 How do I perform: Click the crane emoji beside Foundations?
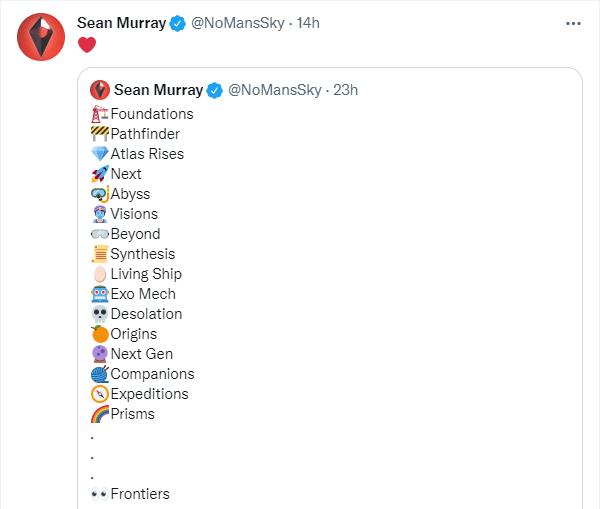tap(99, 114)
